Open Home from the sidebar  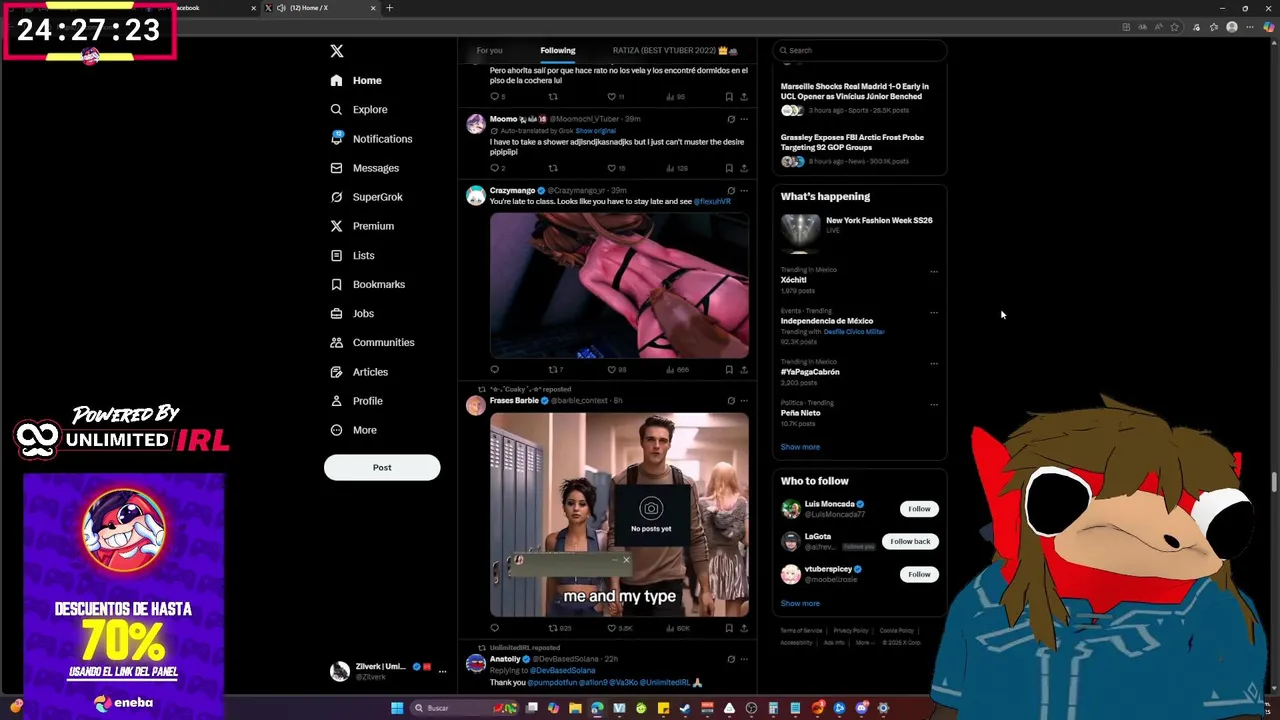(356, 80)
